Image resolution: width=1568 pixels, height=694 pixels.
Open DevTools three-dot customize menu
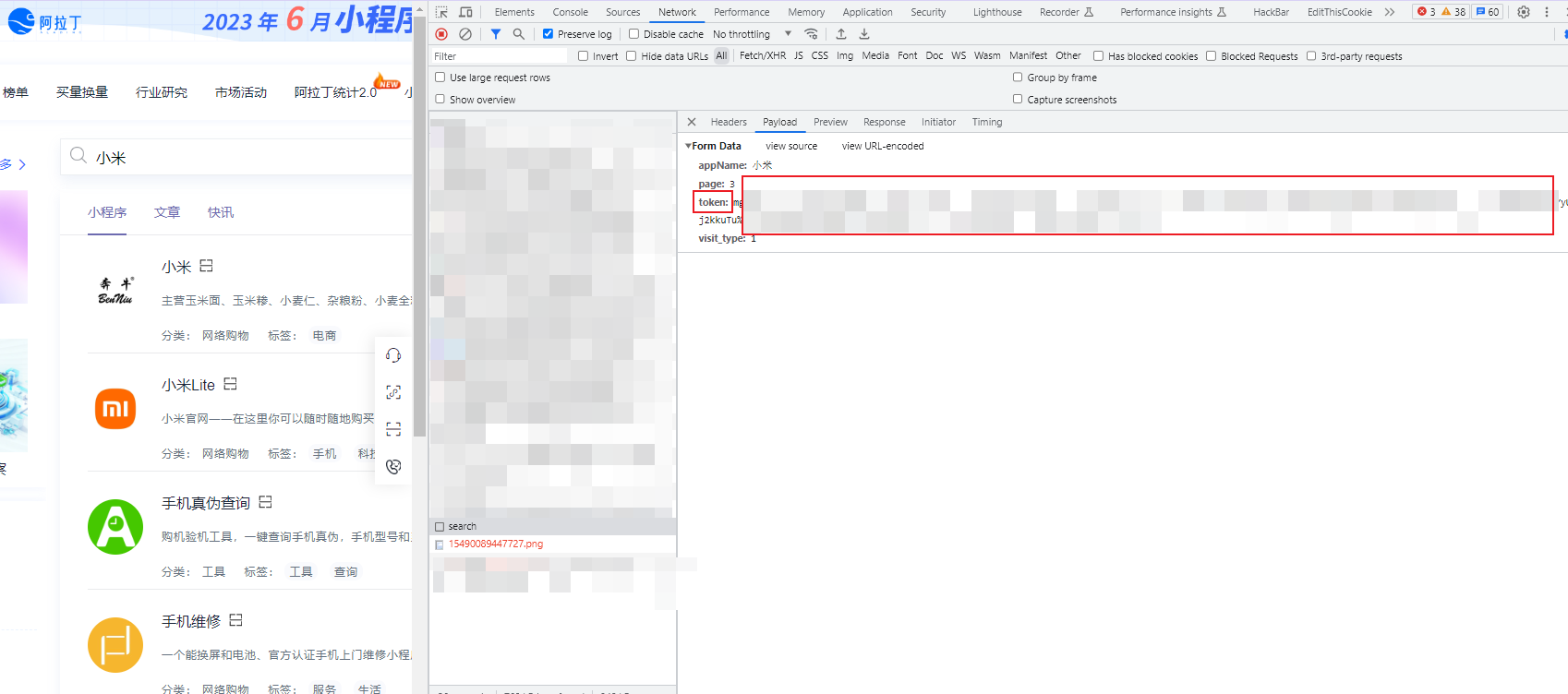coord(1547,12)
